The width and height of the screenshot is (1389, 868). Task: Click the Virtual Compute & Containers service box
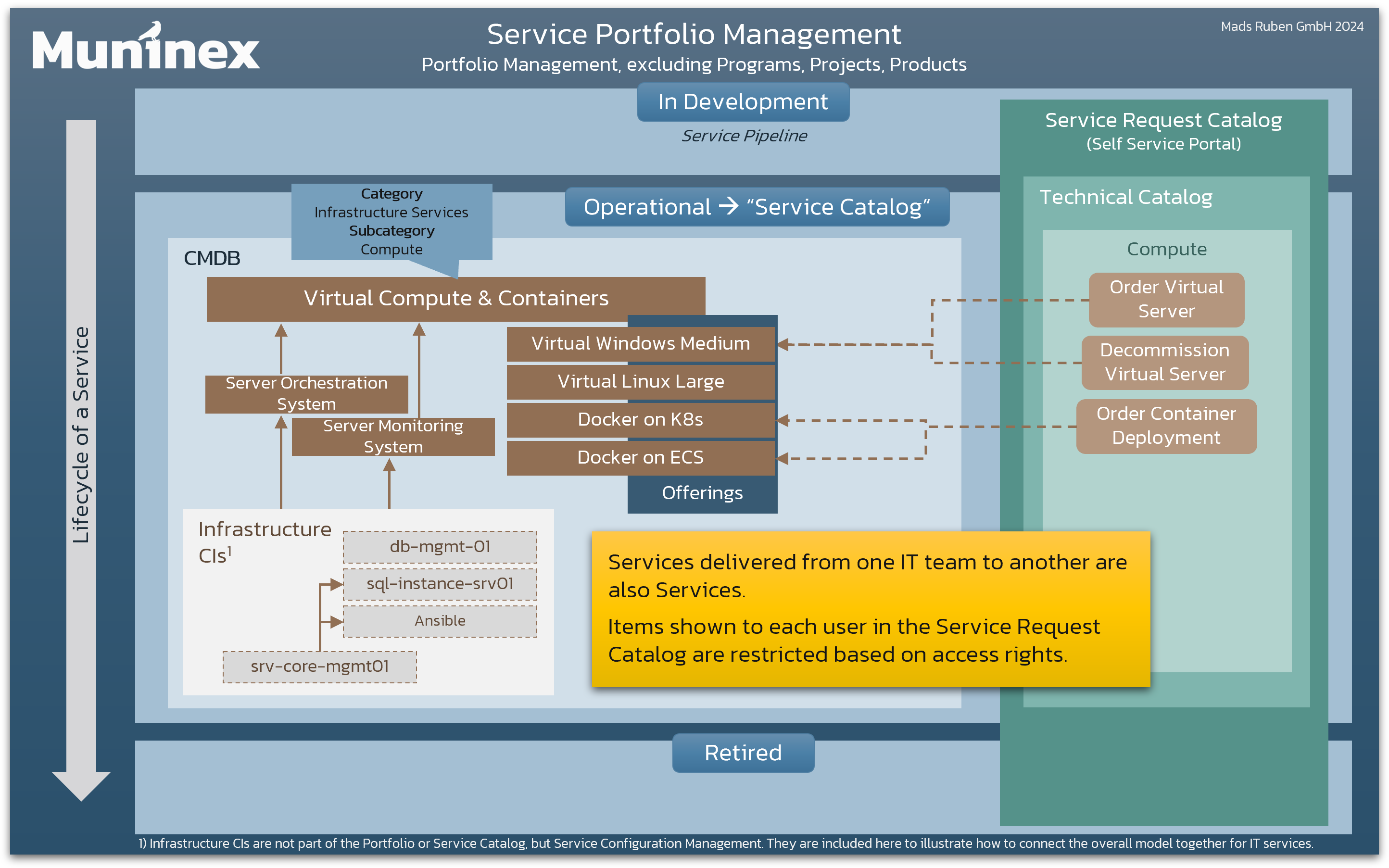pos(456,299)
